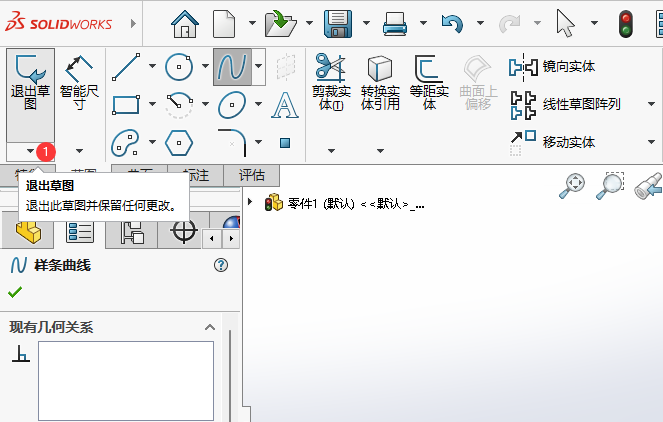Click the Select cursor arrow tool
The width and height of the screenshot is (663, 422).
[565, 24]
